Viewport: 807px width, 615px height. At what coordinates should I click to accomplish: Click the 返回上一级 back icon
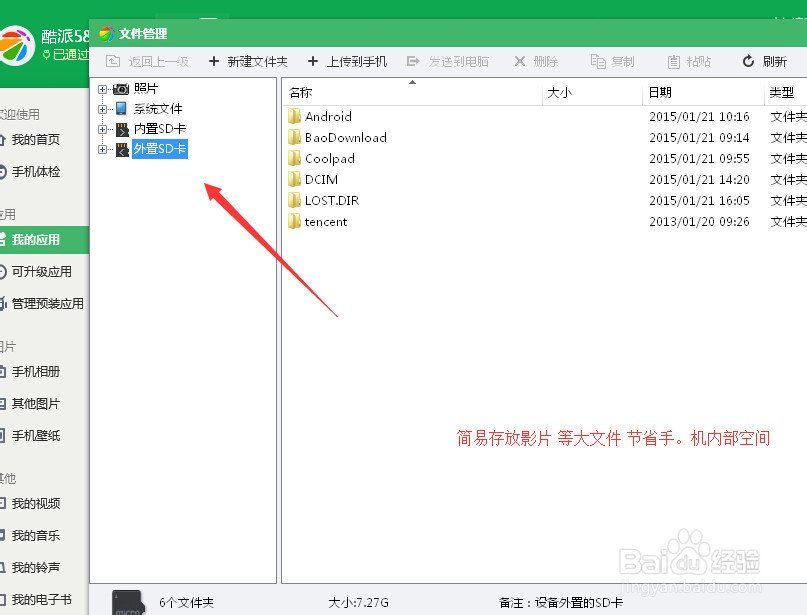coord(113,61)
